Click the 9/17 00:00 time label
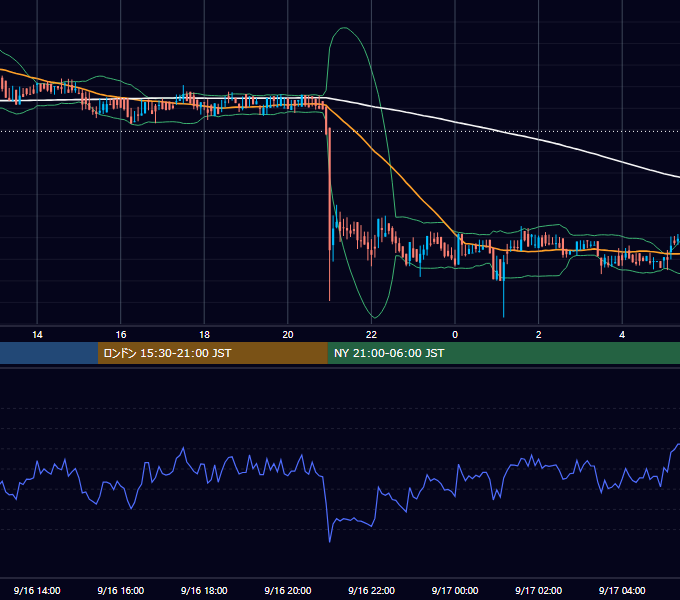 pyautogui.click(x=455, y=590)
